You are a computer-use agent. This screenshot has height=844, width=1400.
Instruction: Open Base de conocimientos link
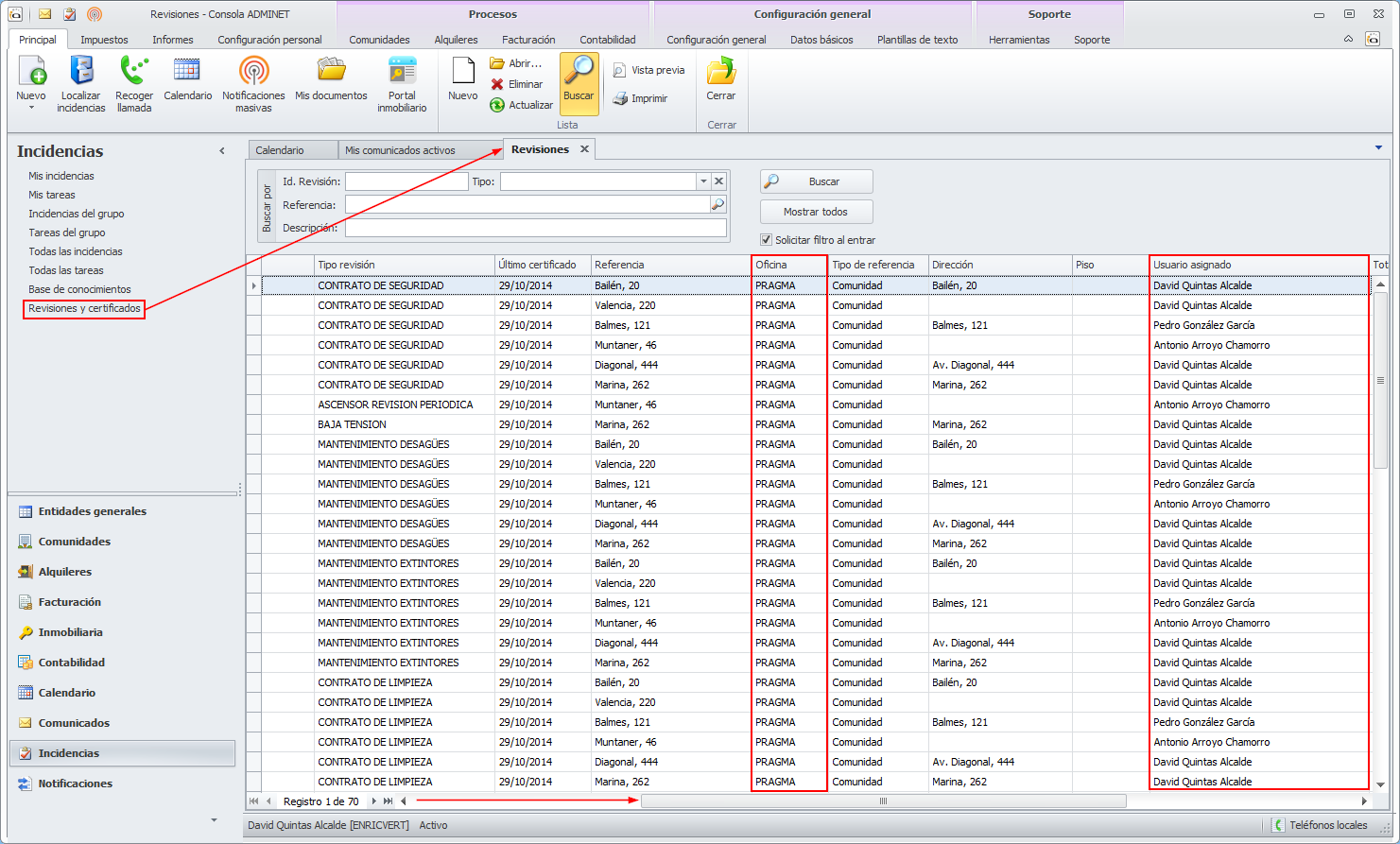point(79,289)
